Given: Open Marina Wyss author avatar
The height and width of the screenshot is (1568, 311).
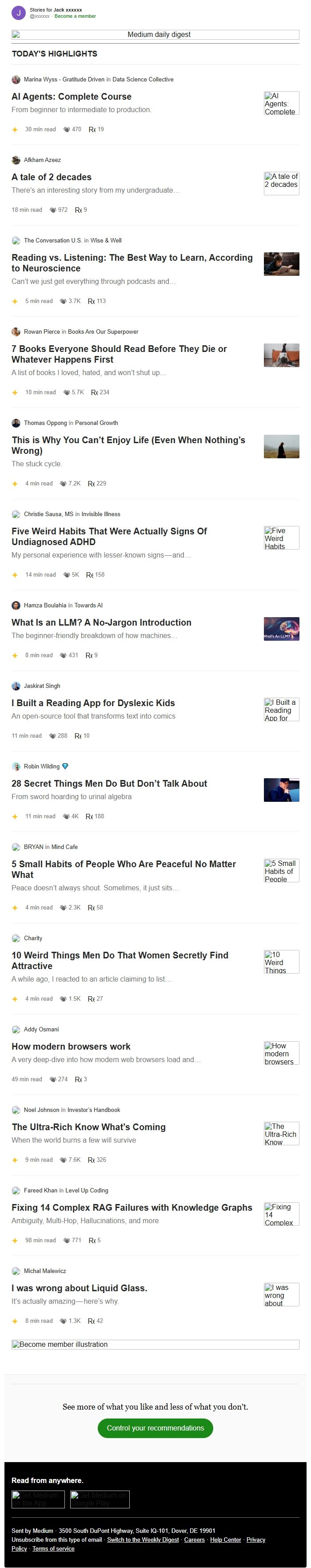Looking at the screenshot, I should pos(16,79).
